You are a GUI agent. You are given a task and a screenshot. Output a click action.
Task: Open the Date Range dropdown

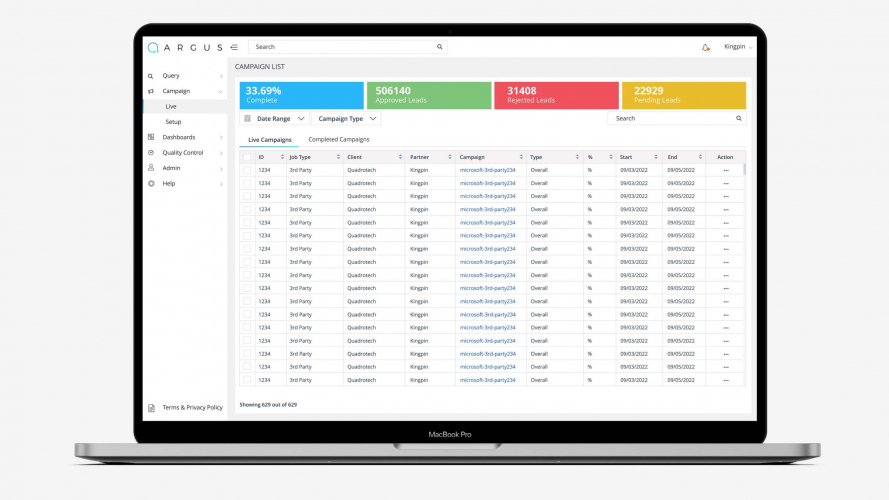pos(274,118)
